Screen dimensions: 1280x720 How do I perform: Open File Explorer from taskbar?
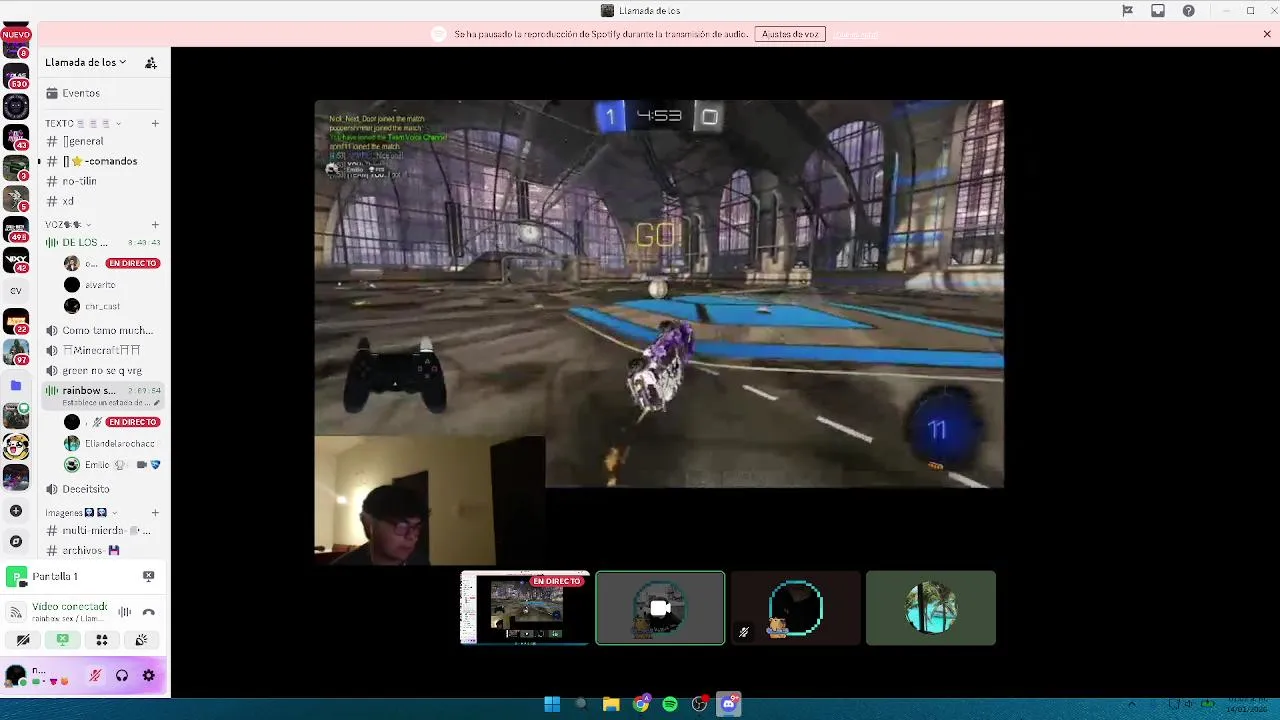(x=611, y=704)
